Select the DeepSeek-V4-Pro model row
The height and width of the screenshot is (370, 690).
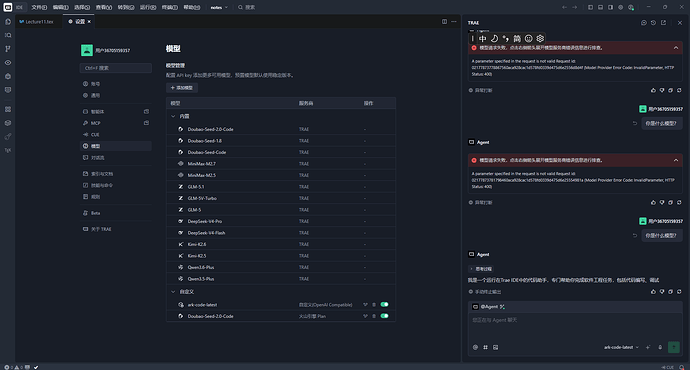(281, 221)
